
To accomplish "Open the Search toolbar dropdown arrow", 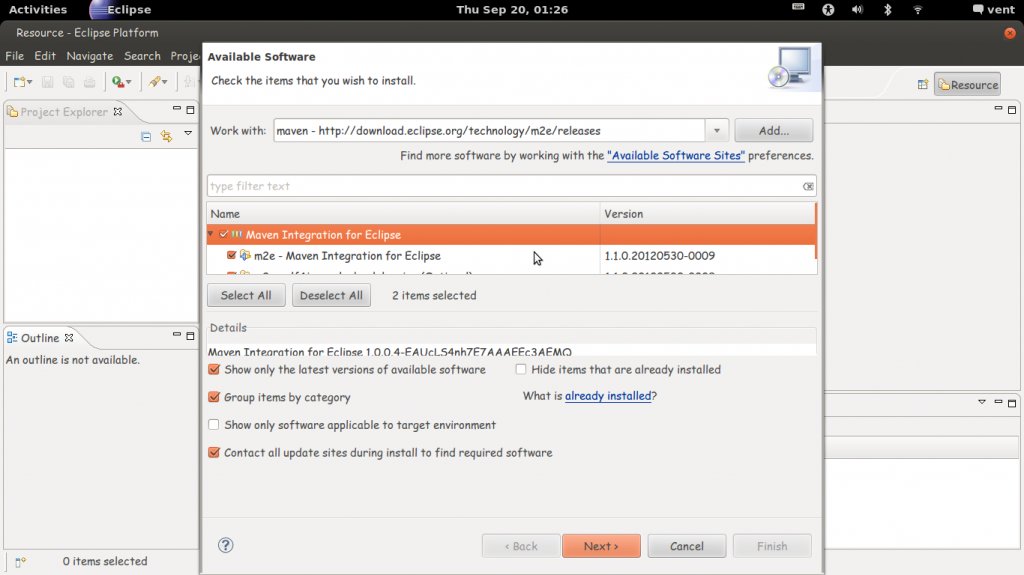I will point(165,82).
